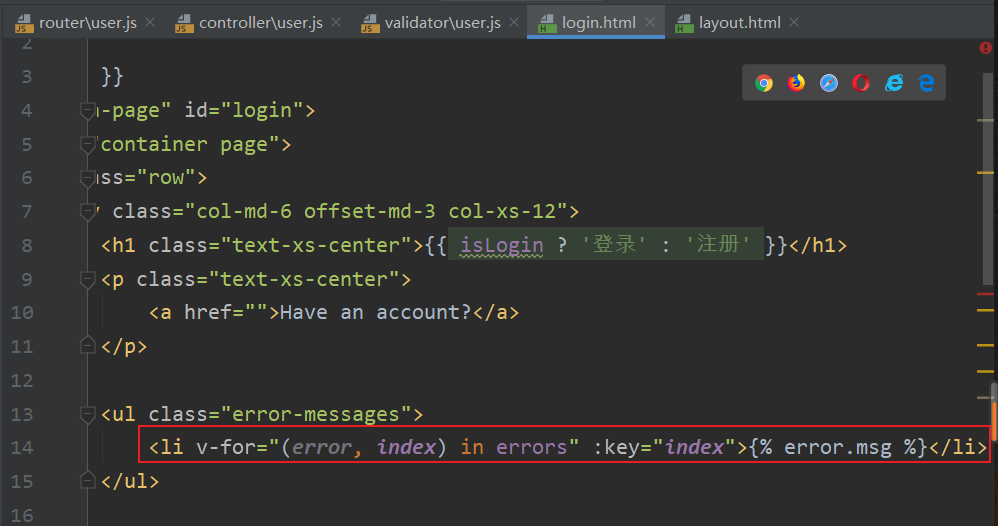Click the :key="index" binding

[x=664, y=447]
